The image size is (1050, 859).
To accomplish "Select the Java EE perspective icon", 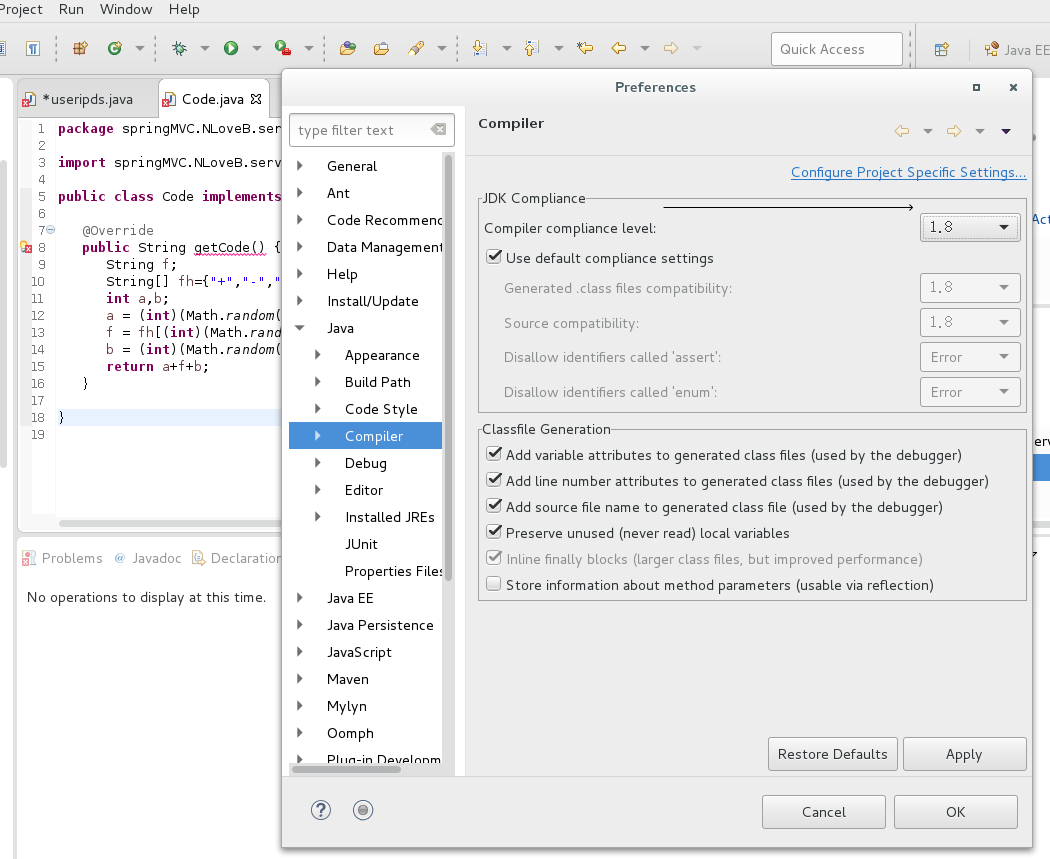I will point(992,49).
